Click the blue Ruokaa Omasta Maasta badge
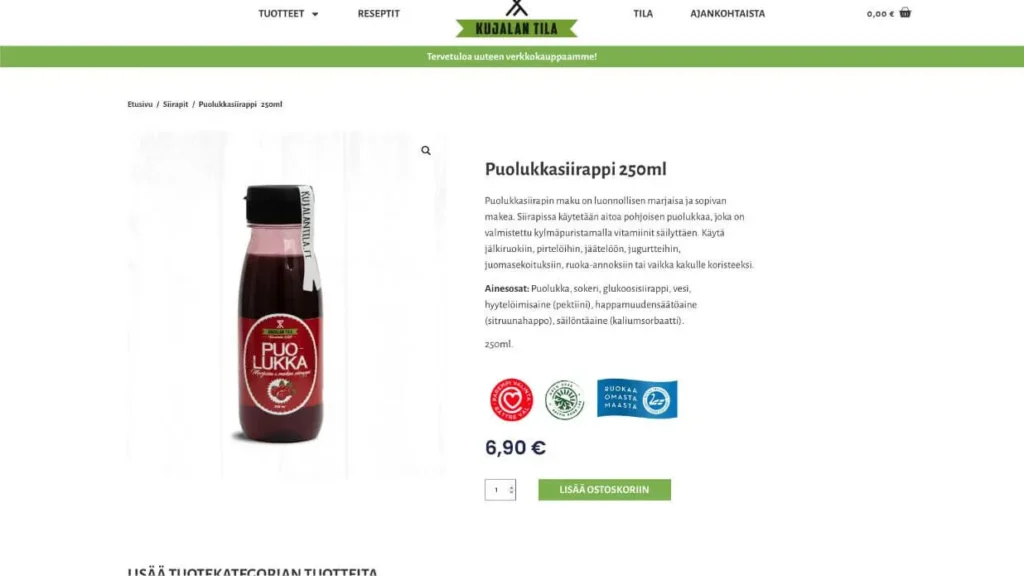Image resolution: width=1024 pixels, height=576 pixels. tap(637, 398)
